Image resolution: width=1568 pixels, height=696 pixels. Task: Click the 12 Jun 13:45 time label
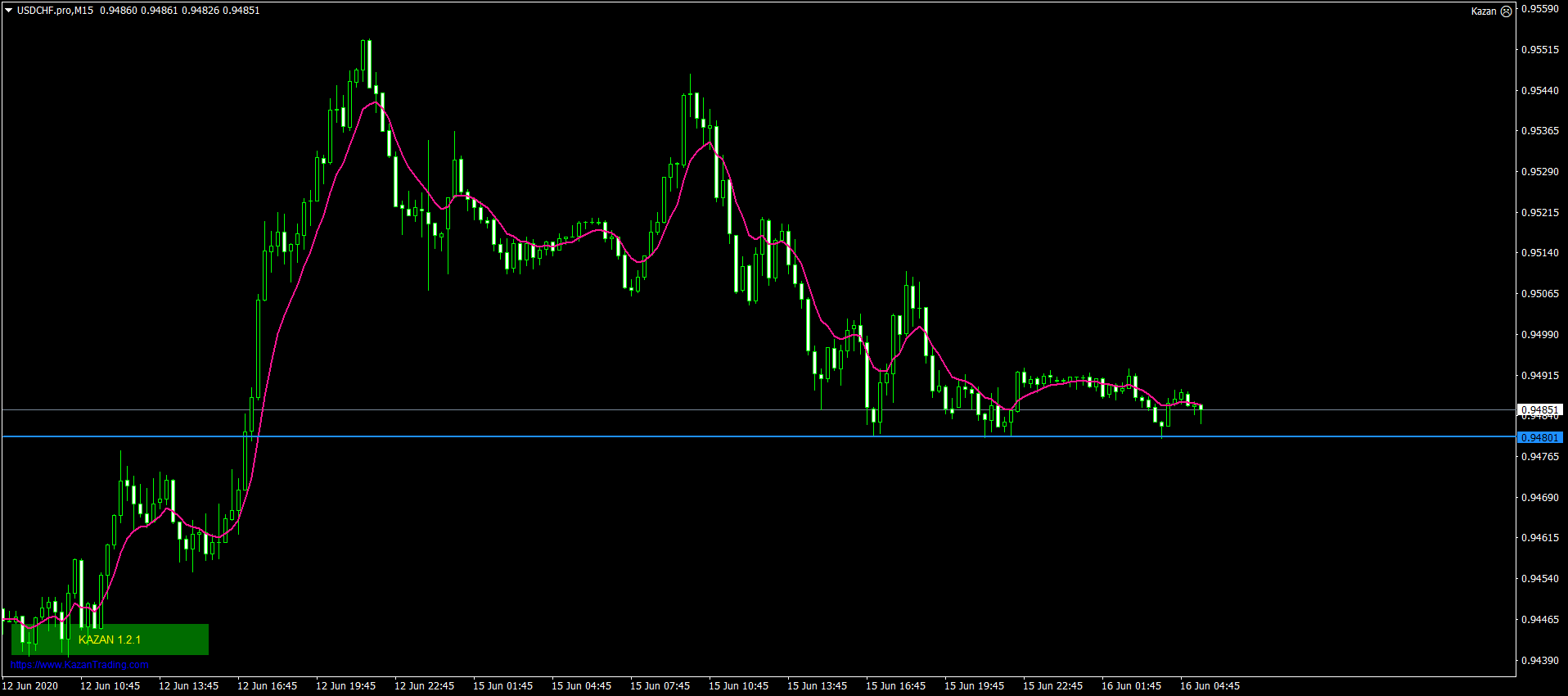pyautogui.click(x=188, y=686)
